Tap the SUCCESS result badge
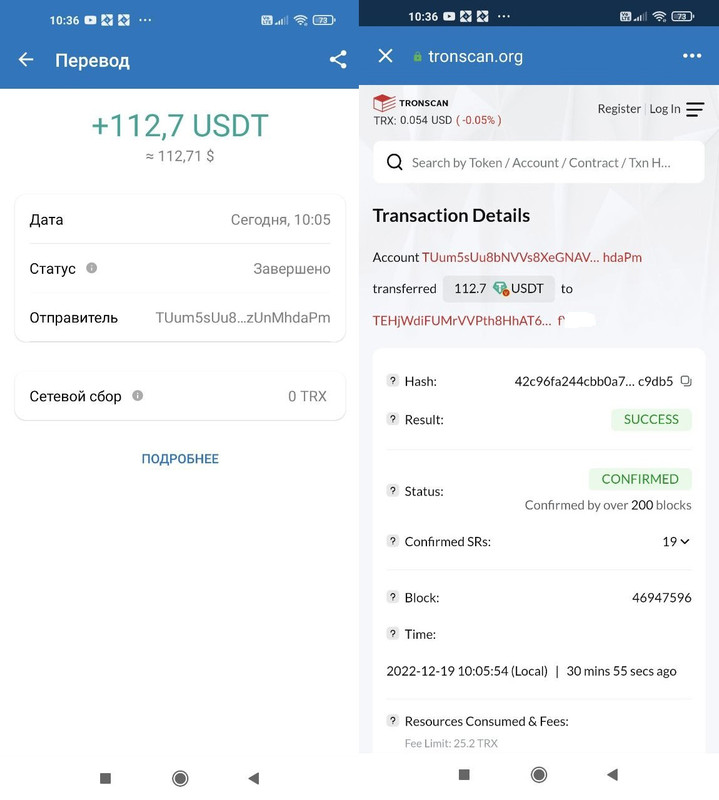 click(x=652, y=419)
